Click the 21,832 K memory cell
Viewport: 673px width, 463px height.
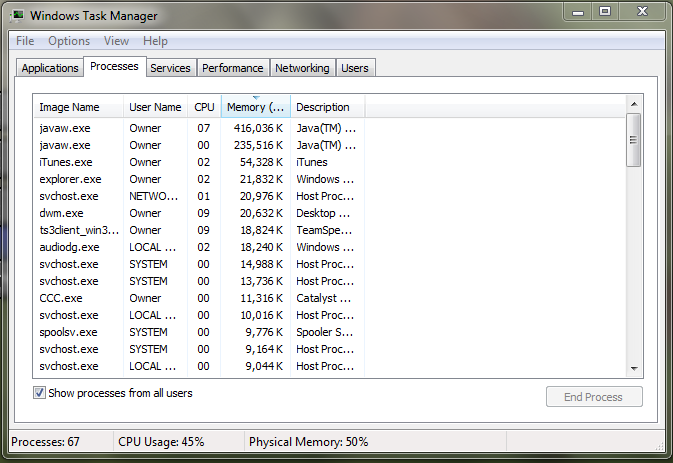(x=261, y=179)
